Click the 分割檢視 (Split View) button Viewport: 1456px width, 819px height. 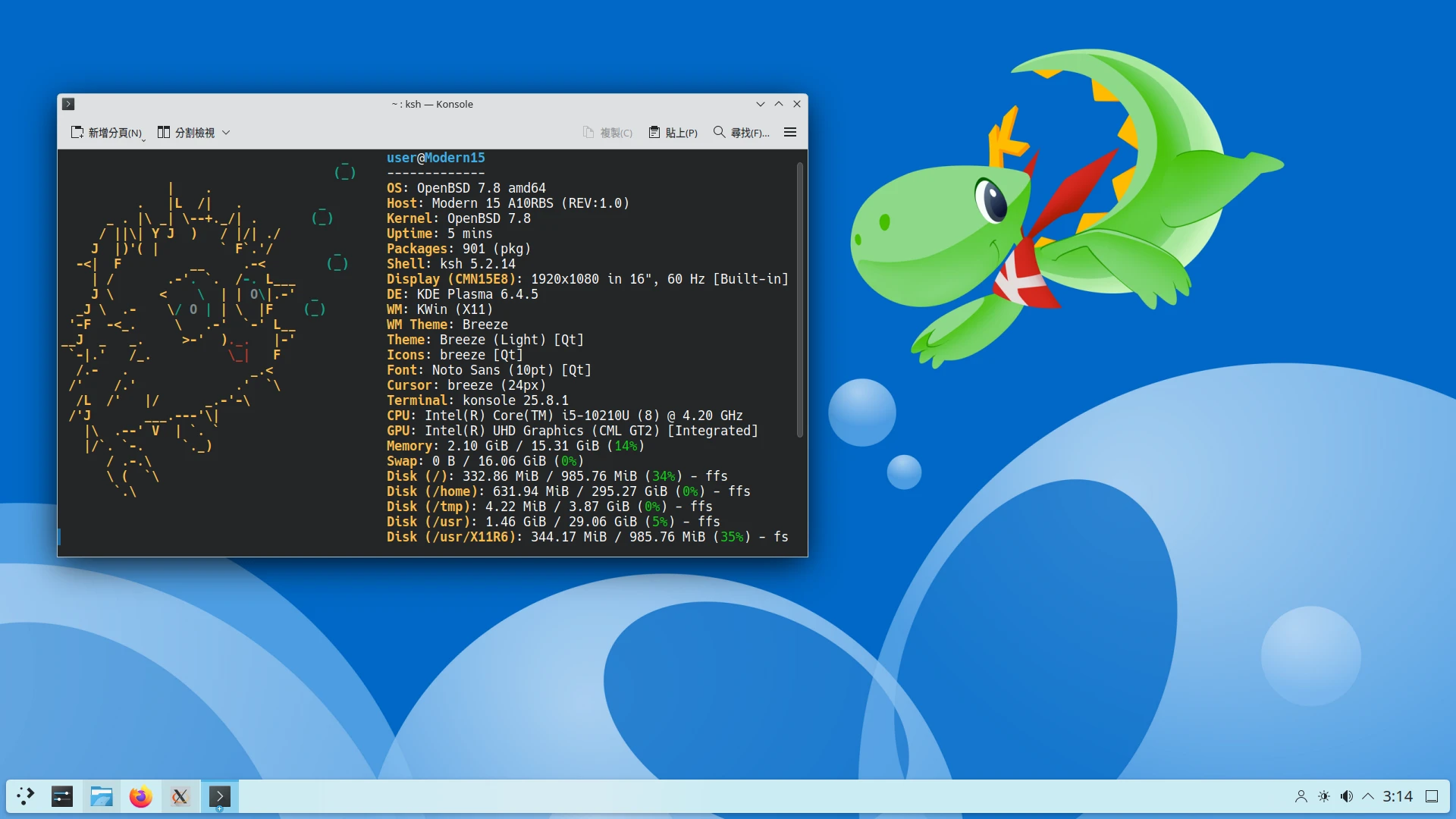coord(187,132)
